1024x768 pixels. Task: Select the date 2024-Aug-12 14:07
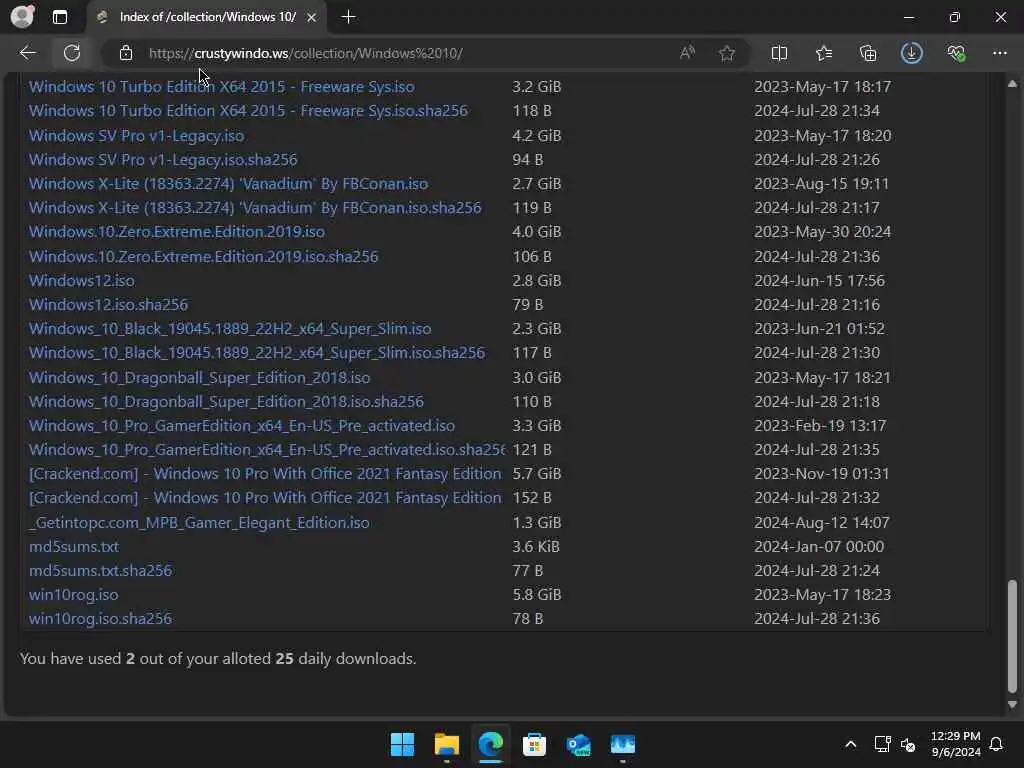[x=822, y=522]
